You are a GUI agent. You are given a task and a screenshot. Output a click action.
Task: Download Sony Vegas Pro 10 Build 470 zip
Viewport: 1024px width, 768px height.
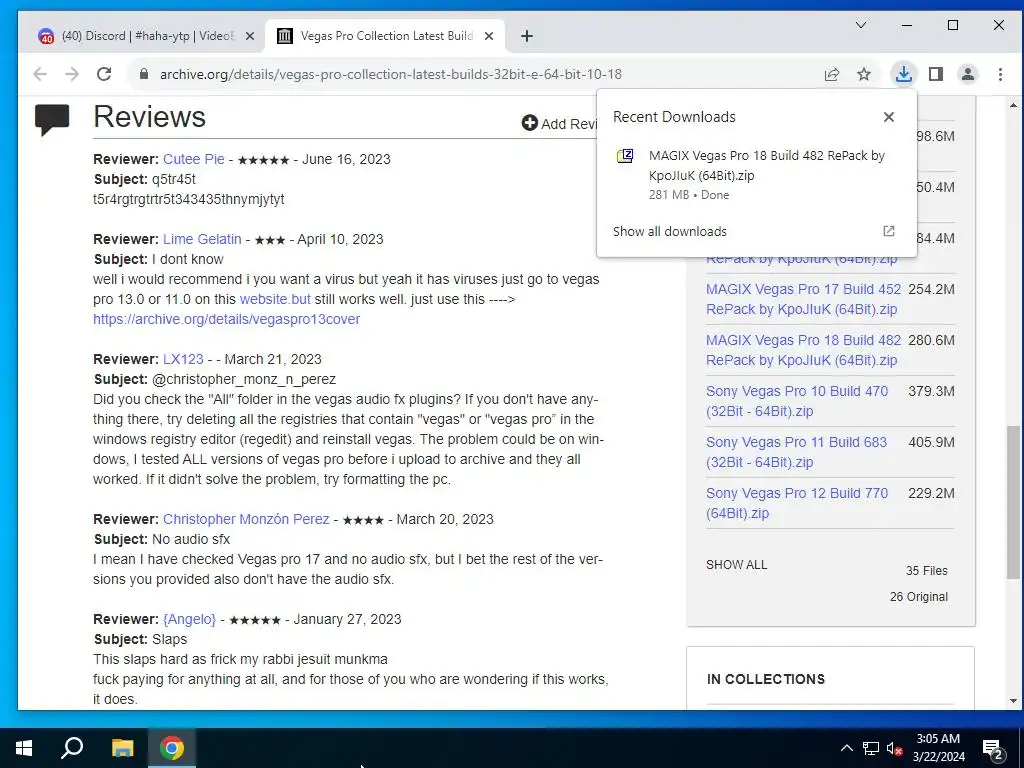[x=797, y=401]
